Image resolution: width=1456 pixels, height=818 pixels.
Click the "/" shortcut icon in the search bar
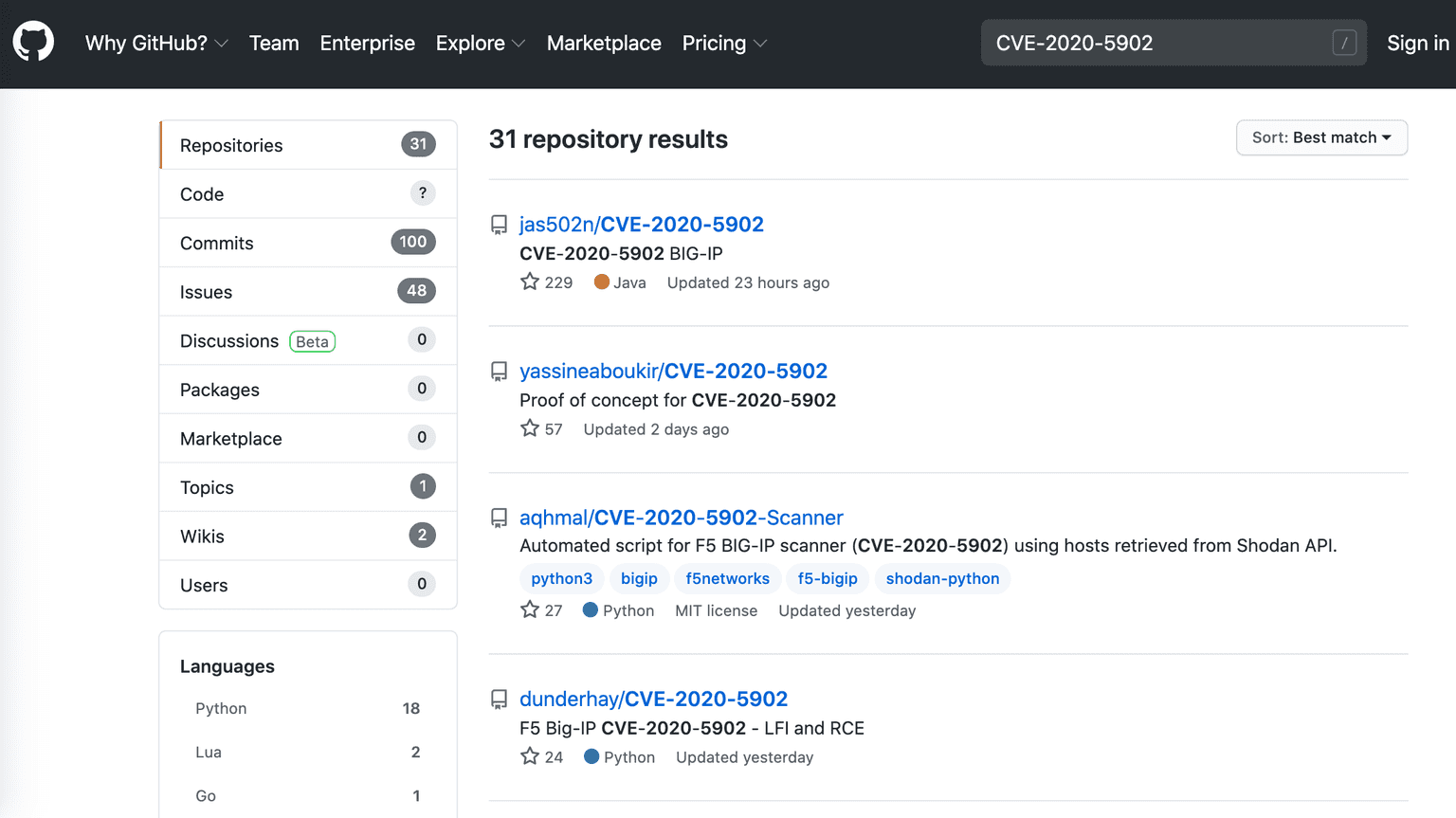click(1346, 43)
